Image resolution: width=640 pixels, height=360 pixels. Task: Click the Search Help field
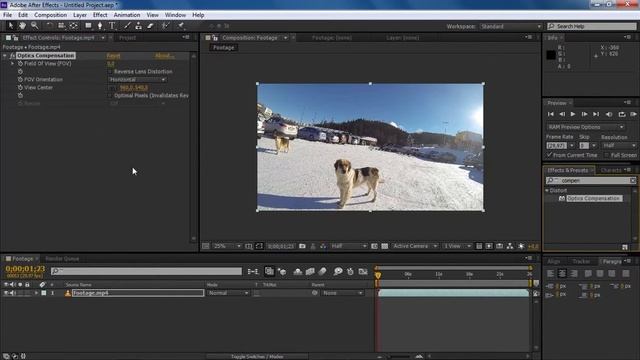click(x=591, y=27)
